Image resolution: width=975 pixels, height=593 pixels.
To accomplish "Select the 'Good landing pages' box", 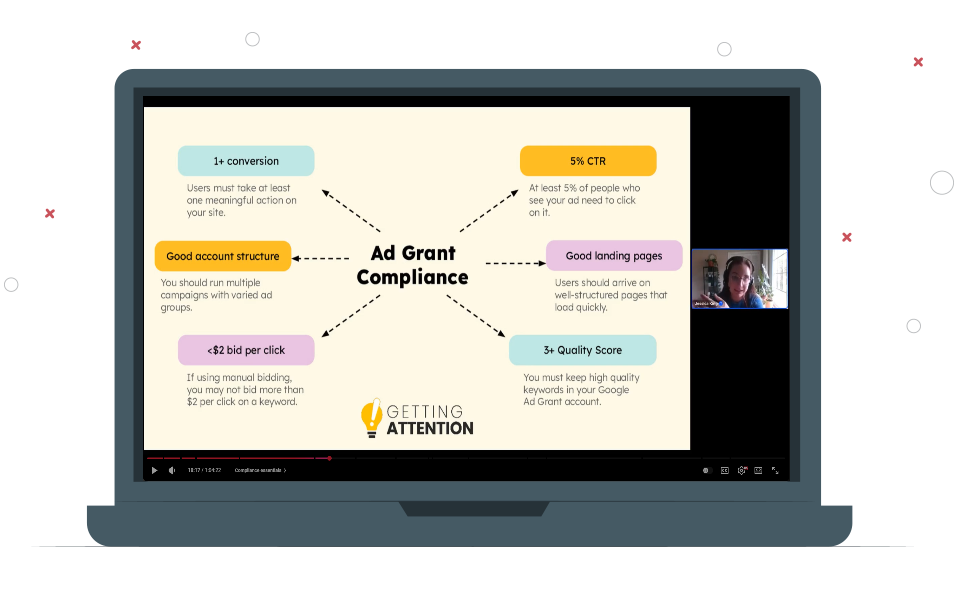I will 614,256.
